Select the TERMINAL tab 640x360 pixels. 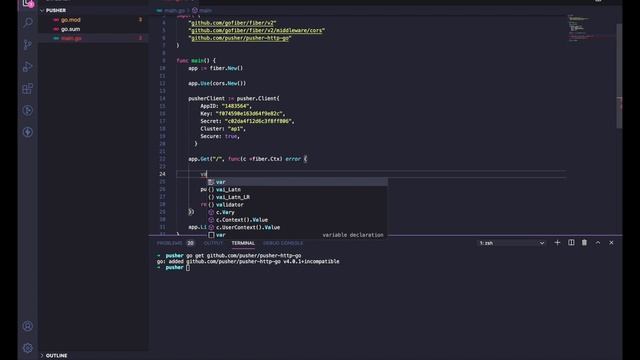(243, 243)
